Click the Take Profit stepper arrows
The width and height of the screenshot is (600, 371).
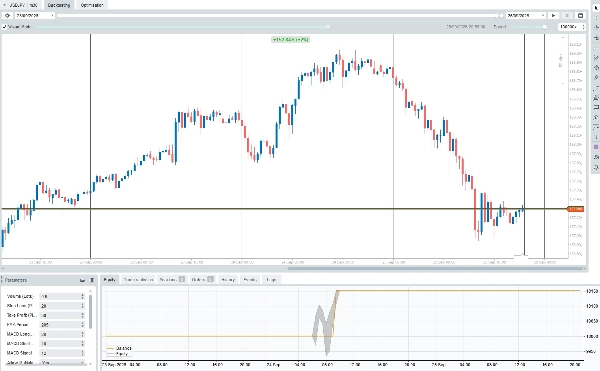[82, 315]
